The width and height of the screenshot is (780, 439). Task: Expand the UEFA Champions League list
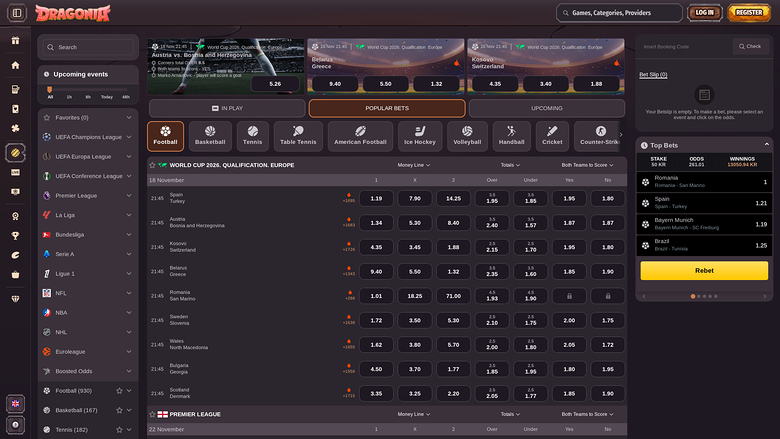129,137
